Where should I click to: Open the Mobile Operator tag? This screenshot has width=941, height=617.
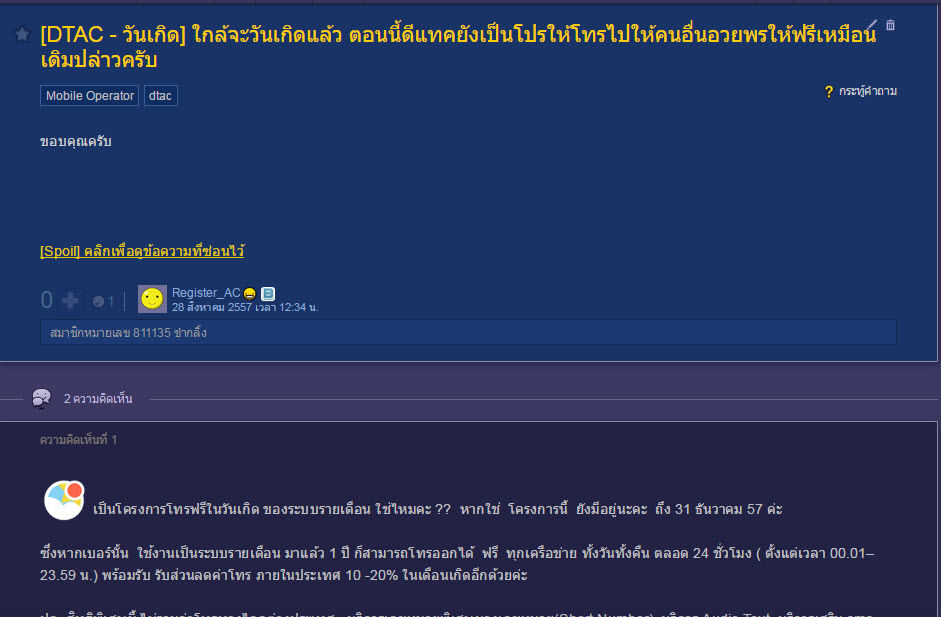[x=89, y=95]
